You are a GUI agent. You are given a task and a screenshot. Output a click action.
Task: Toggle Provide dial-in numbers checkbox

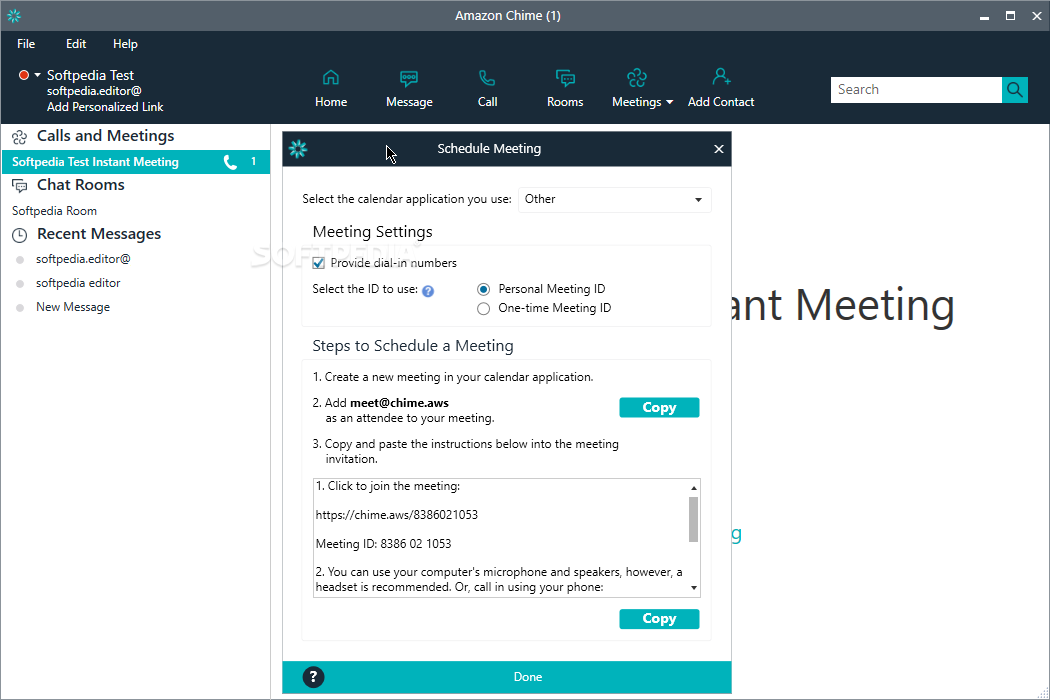(319, 263)
